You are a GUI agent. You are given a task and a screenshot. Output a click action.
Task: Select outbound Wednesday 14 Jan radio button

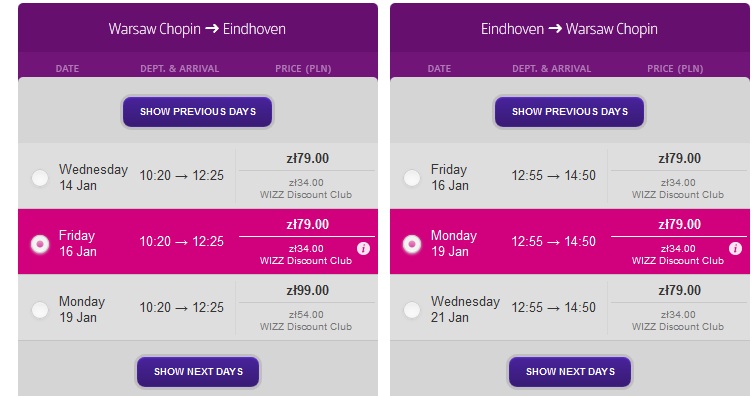point(40,178)
